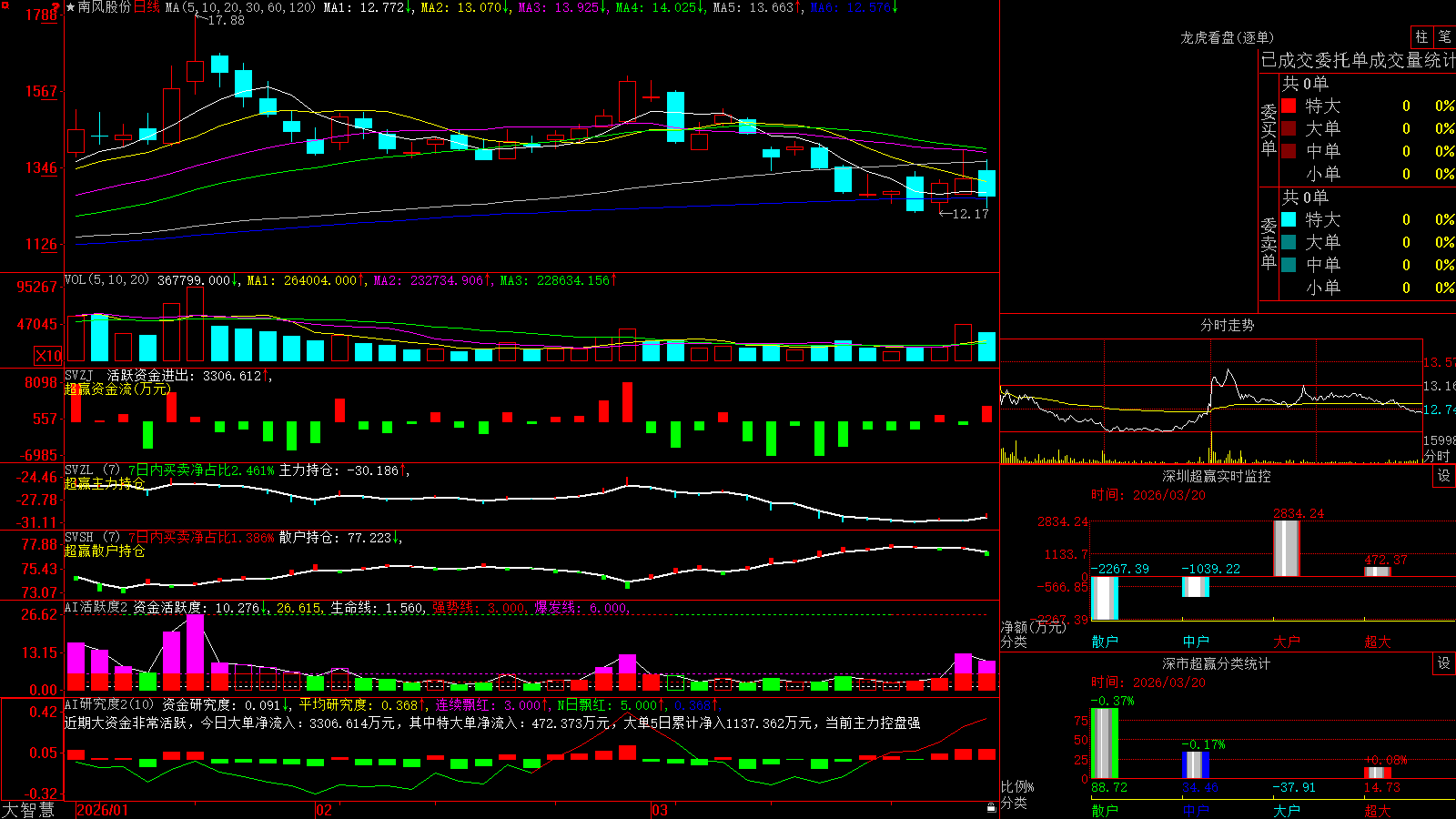Image resolution: width=1456 pixels, height=819 pixels.
Task: Click the SVSH (7) indicator name
Action: (x=92, y=538)
